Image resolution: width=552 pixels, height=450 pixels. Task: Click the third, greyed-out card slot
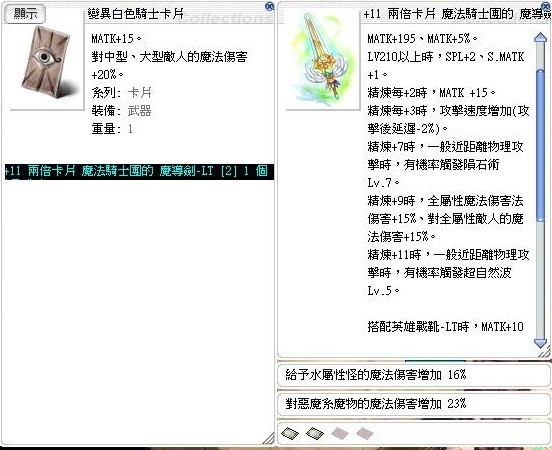click(339, 433)
